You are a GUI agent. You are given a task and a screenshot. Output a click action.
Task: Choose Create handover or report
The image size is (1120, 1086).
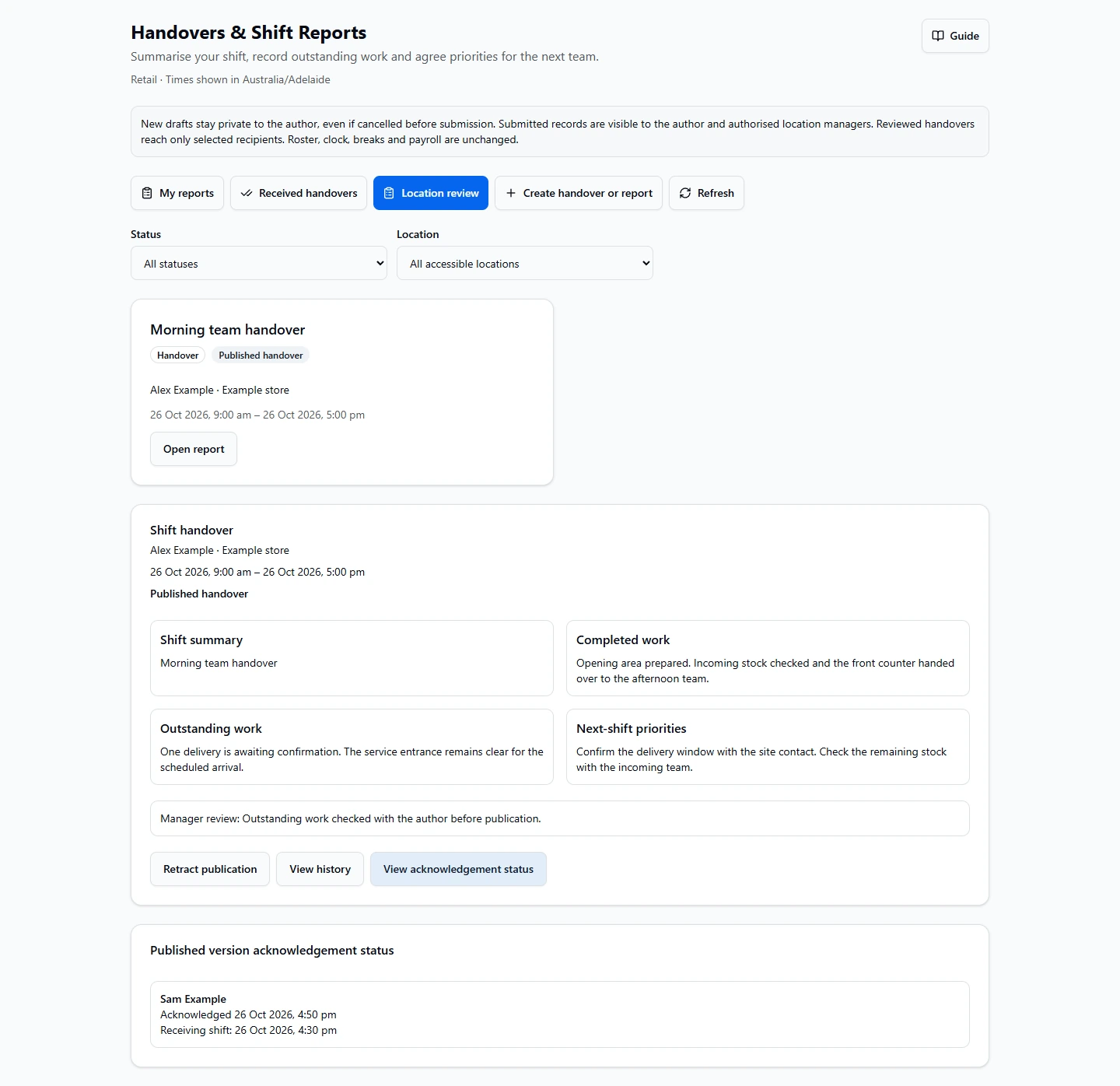tap(579, 193)
